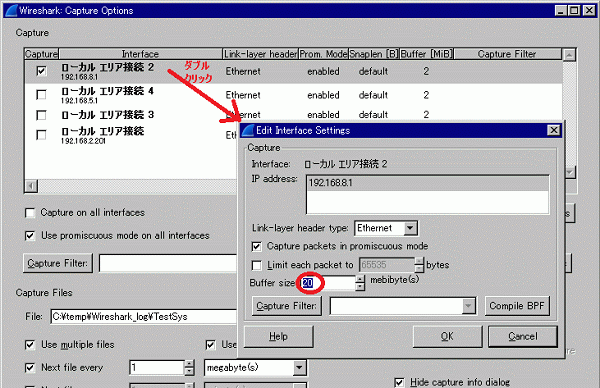Click Buffer size stepper arrows
Image resolution: width=600 pixels, height=388 pixels.
(360, 283)
